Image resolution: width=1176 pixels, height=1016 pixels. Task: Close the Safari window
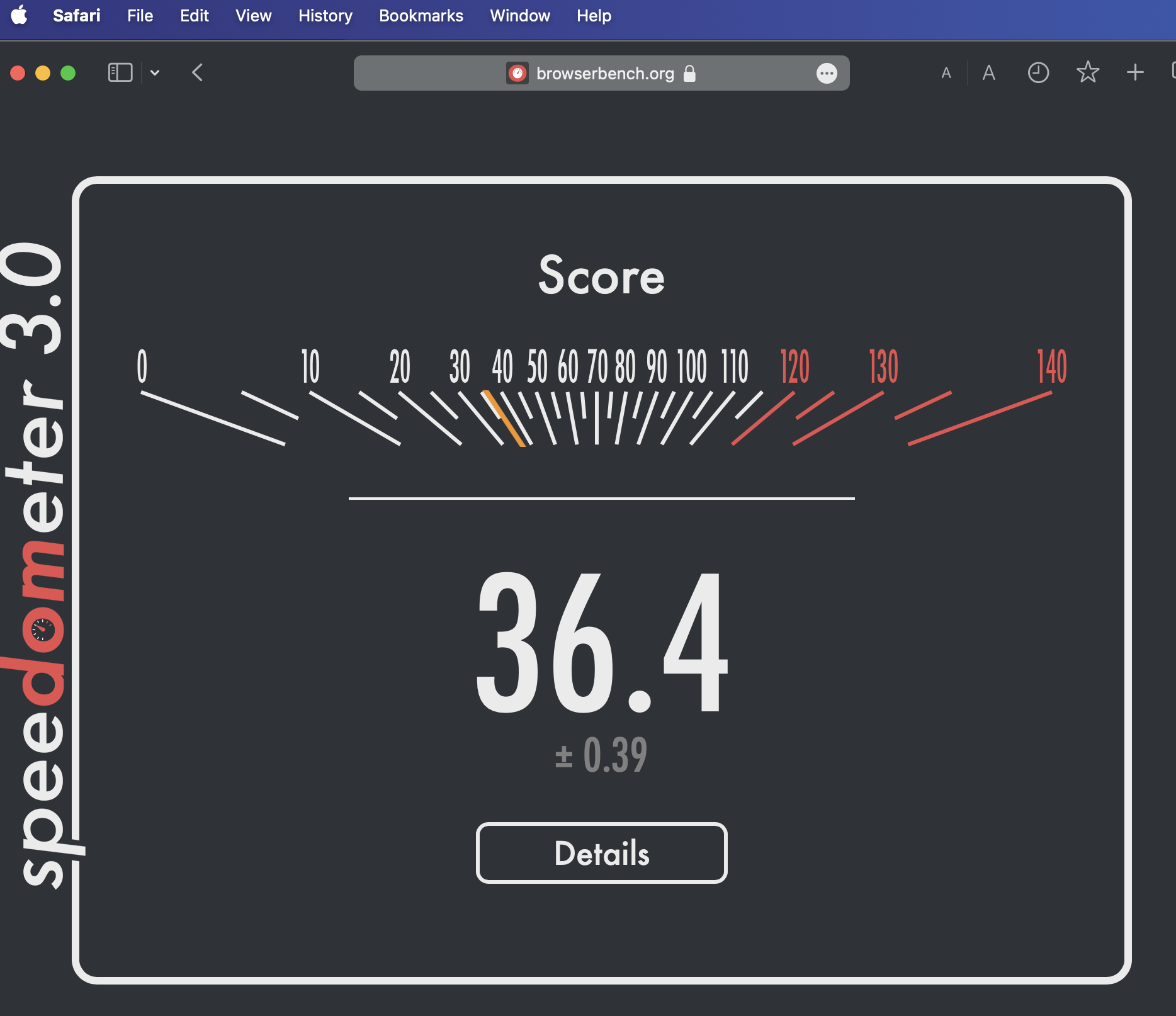pyautogui.click(x=18, y=73)
